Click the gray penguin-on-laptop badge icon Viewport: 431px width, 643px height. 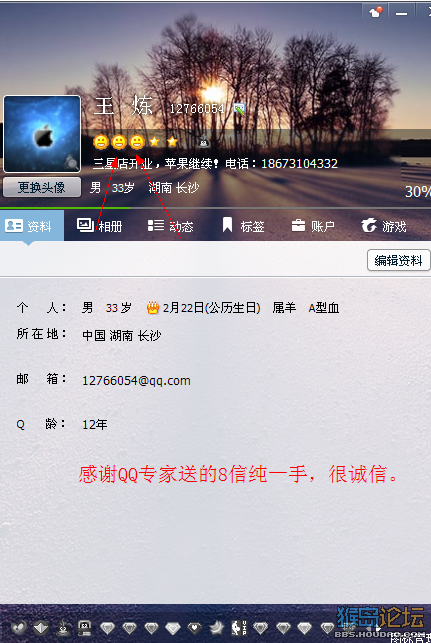tap(84, 627)
